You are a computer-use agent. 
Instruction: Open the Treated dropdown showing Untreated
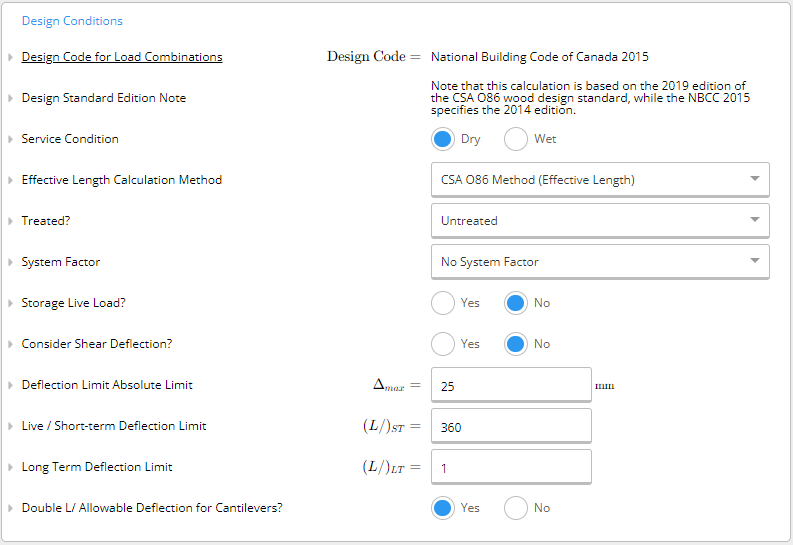(600, 220)
